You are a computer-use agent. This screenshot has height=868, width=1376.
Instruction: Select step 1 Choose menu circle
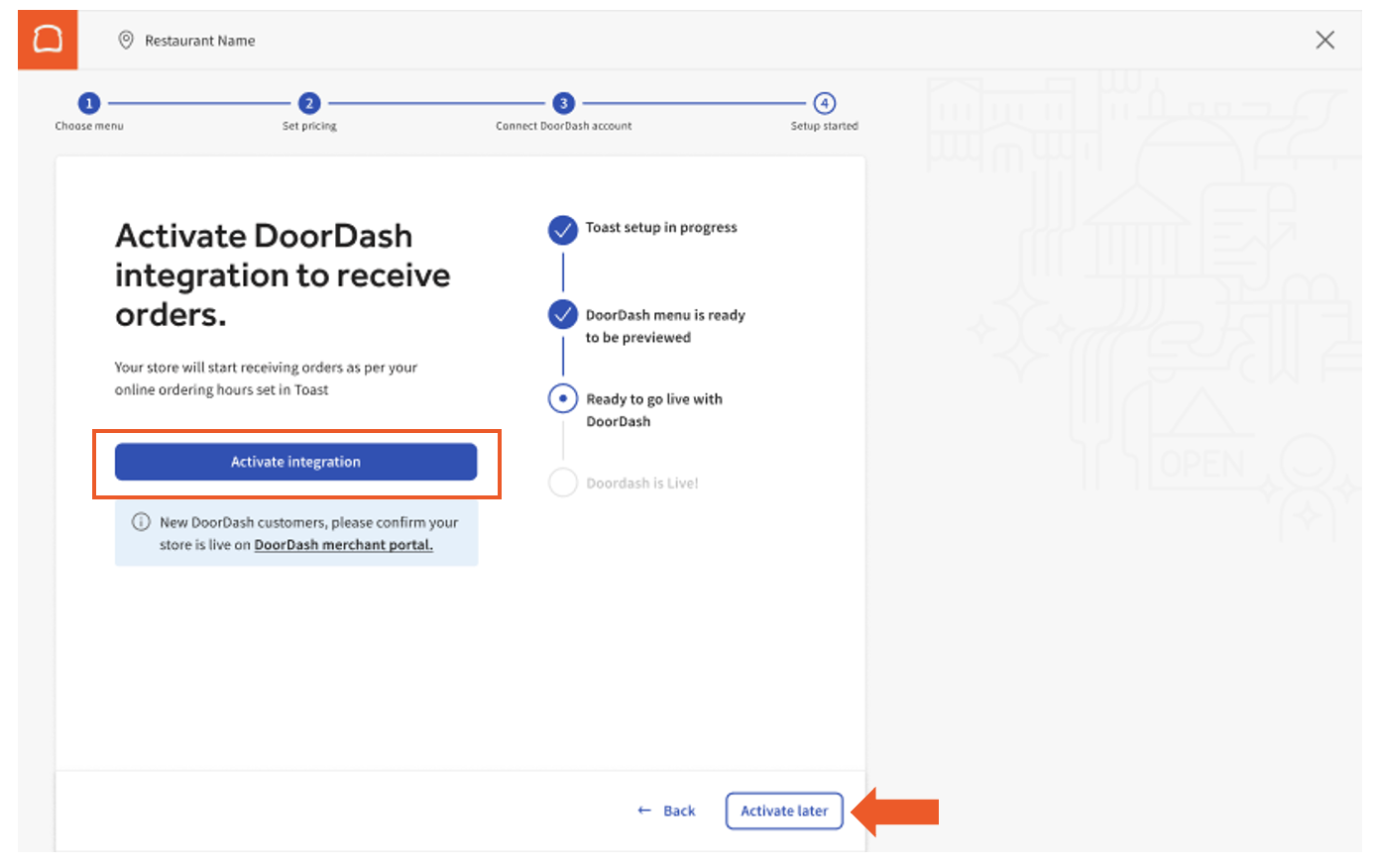(89, 103)
